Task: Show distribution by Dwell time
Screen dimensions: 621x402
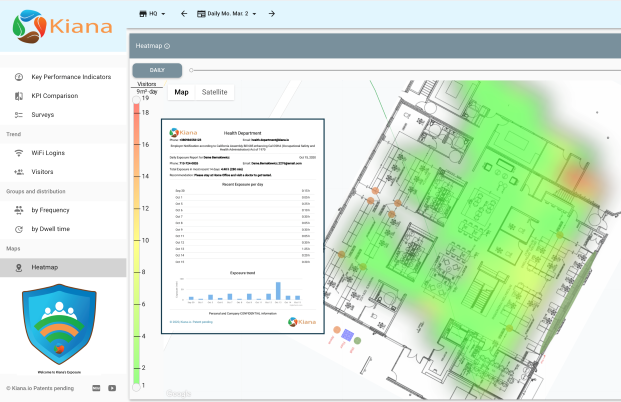Action: click(x=65, y=229)
